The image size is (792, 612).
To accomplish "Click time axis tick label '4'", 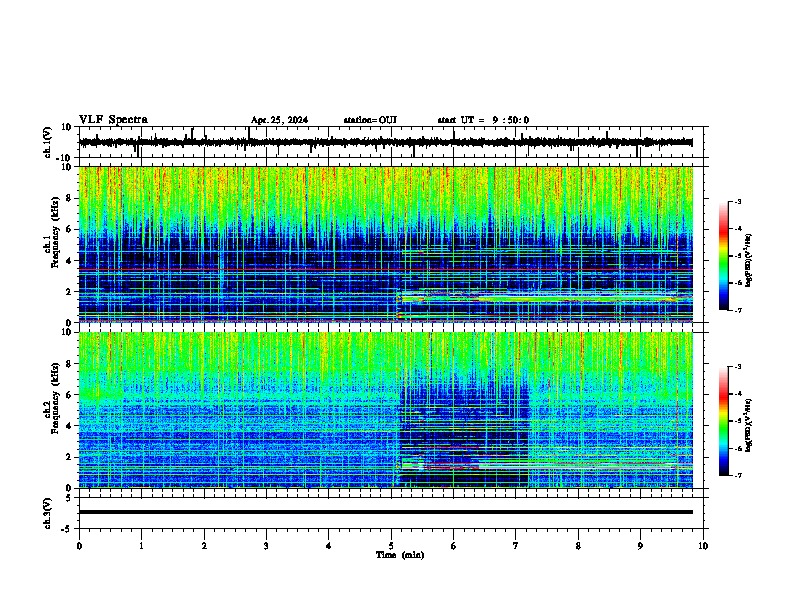I will coord(329,546).
